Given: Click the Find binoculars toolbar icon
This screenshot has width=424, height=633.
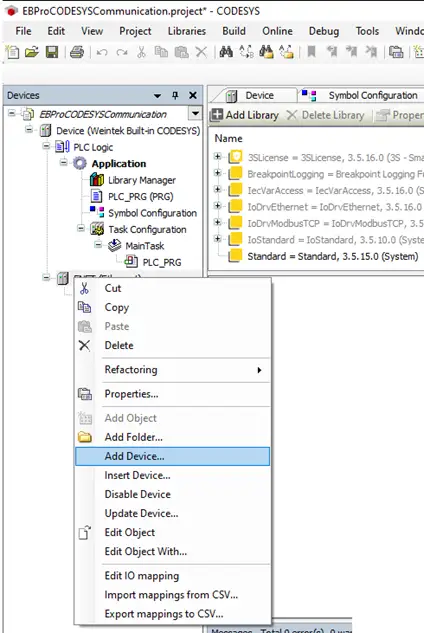Looking at the screenshot, I should [x=226, y=52].
